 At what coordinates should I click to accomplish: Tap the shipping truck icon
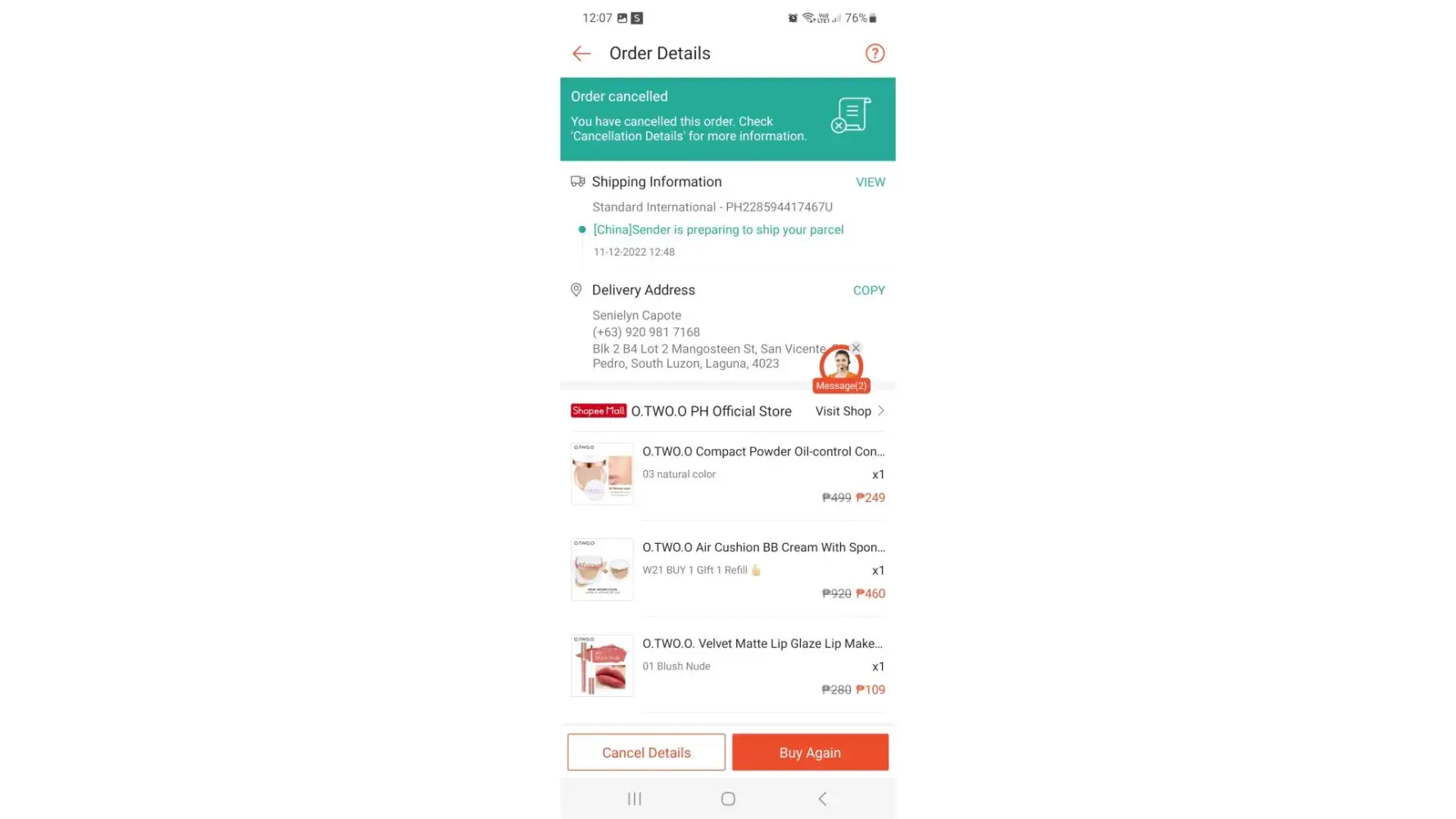pyautogui.click(x=577, y=181)
